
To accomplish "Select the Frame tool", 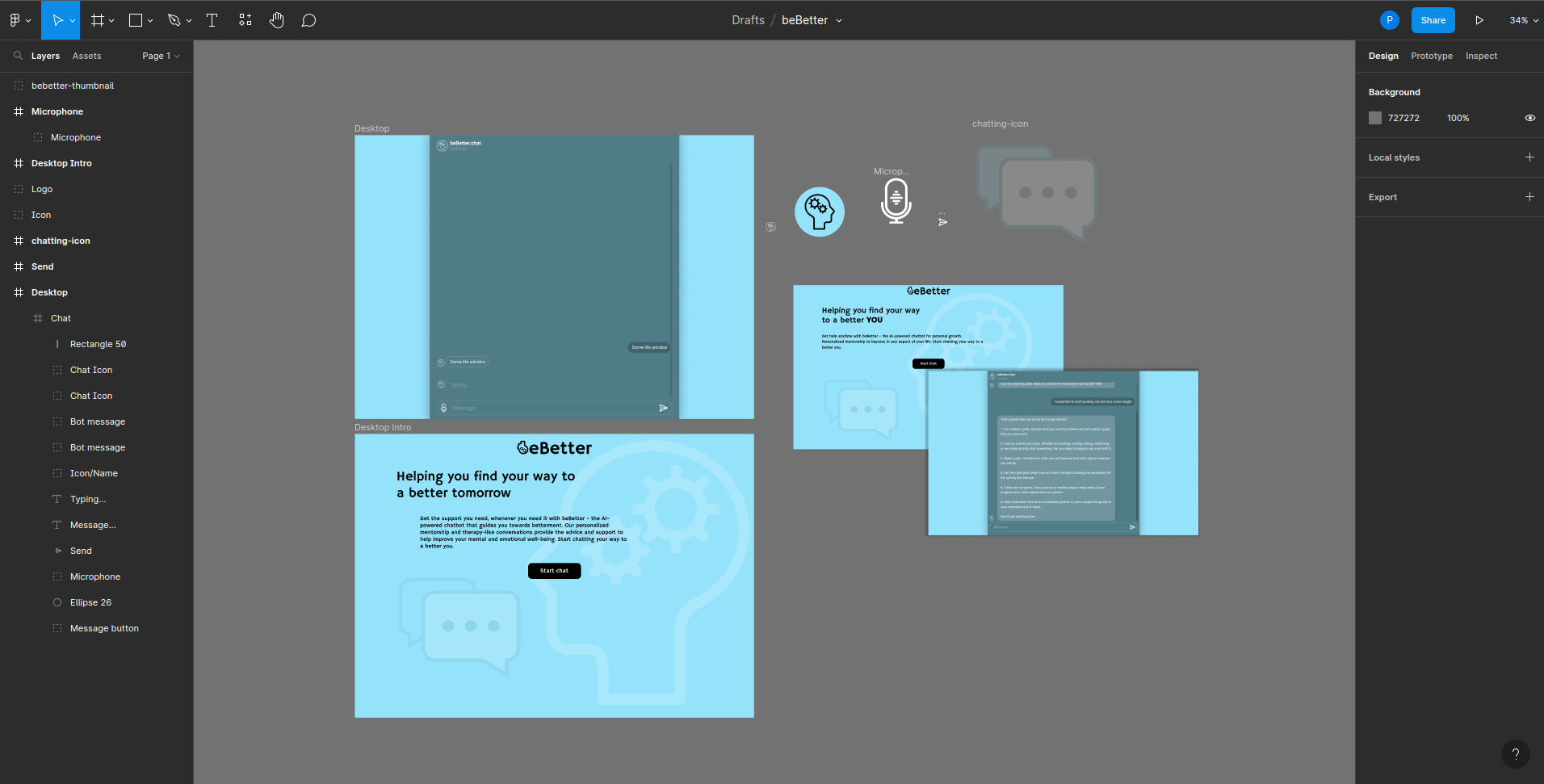I will pos(97,20).
